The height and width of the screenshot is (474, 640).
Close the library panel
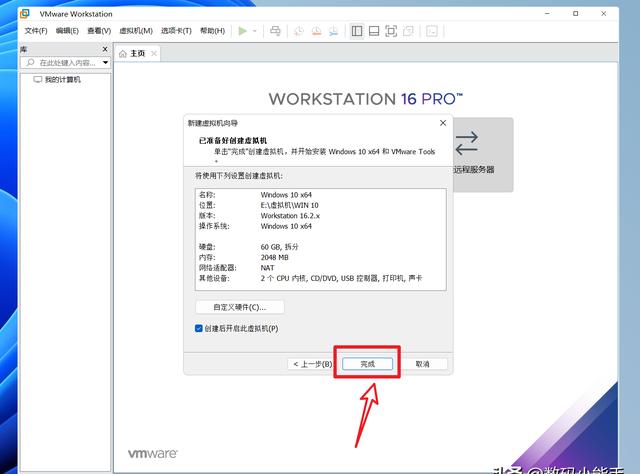[x=105, y=49]
